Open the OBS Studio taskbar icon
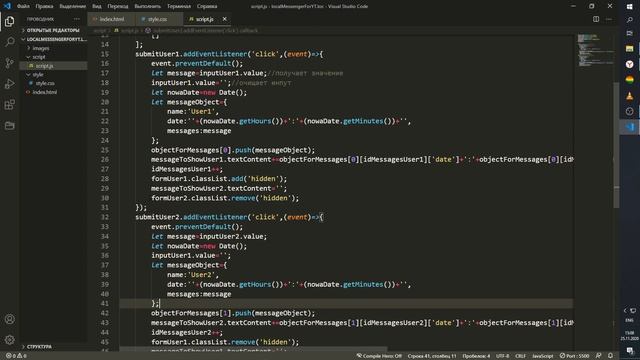 (630, 111)
